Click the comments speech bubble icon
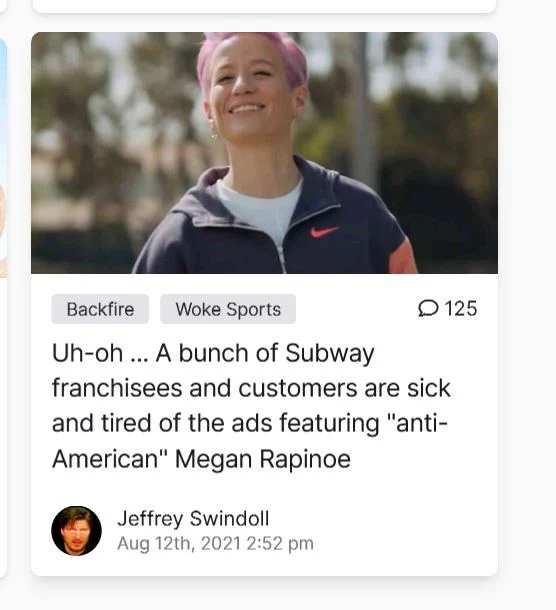 (x=428, y=309)
